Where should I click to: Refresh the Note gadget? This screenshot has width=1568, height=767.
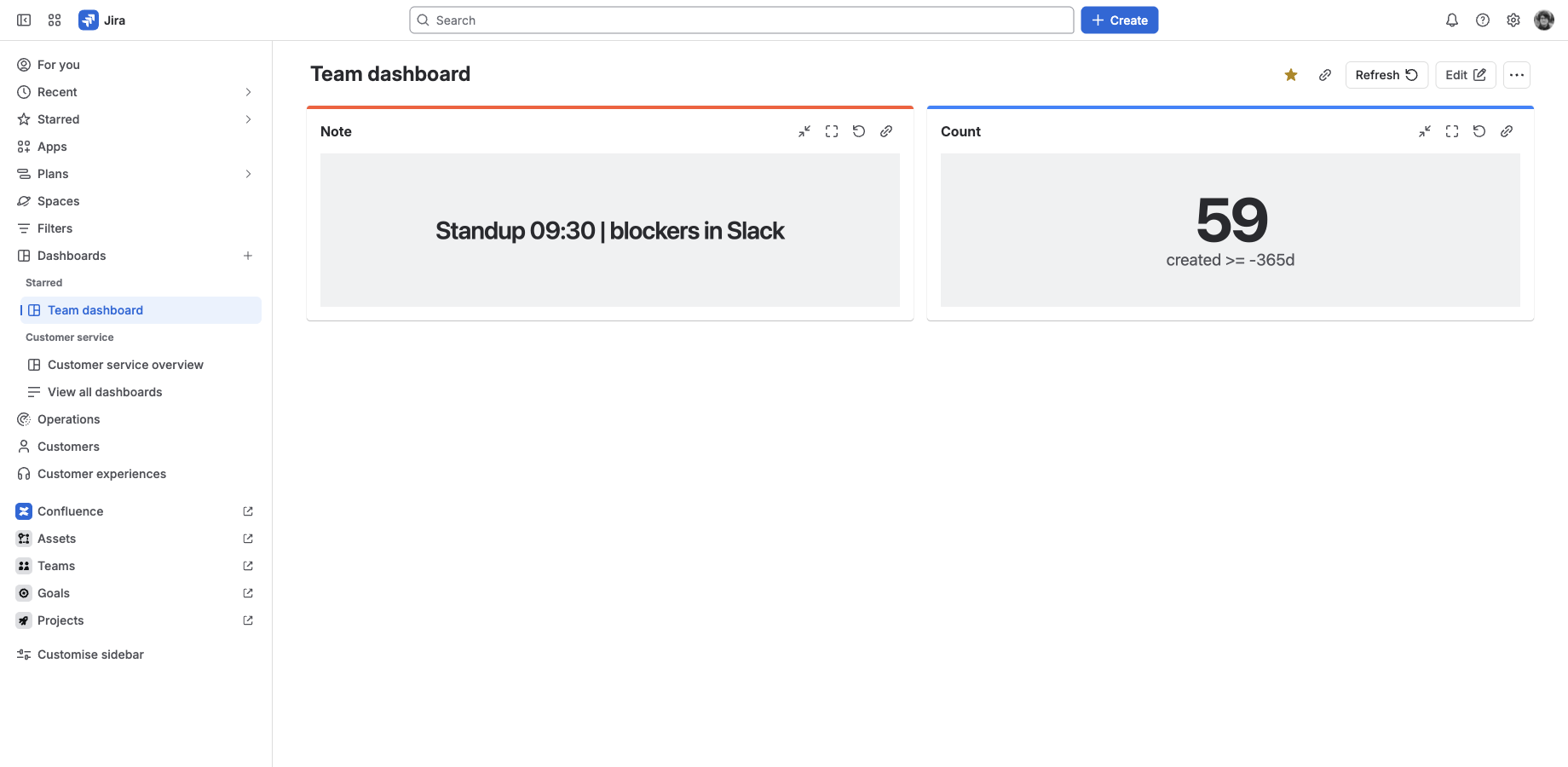click(x=859, y=131)
